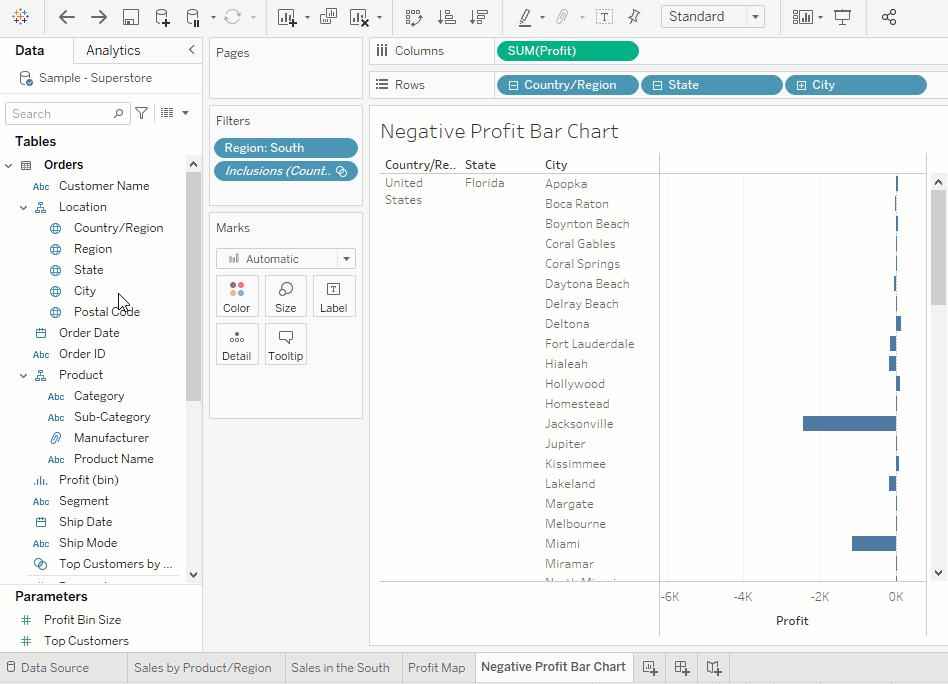Click the Undo back arrow

[67, 17]
